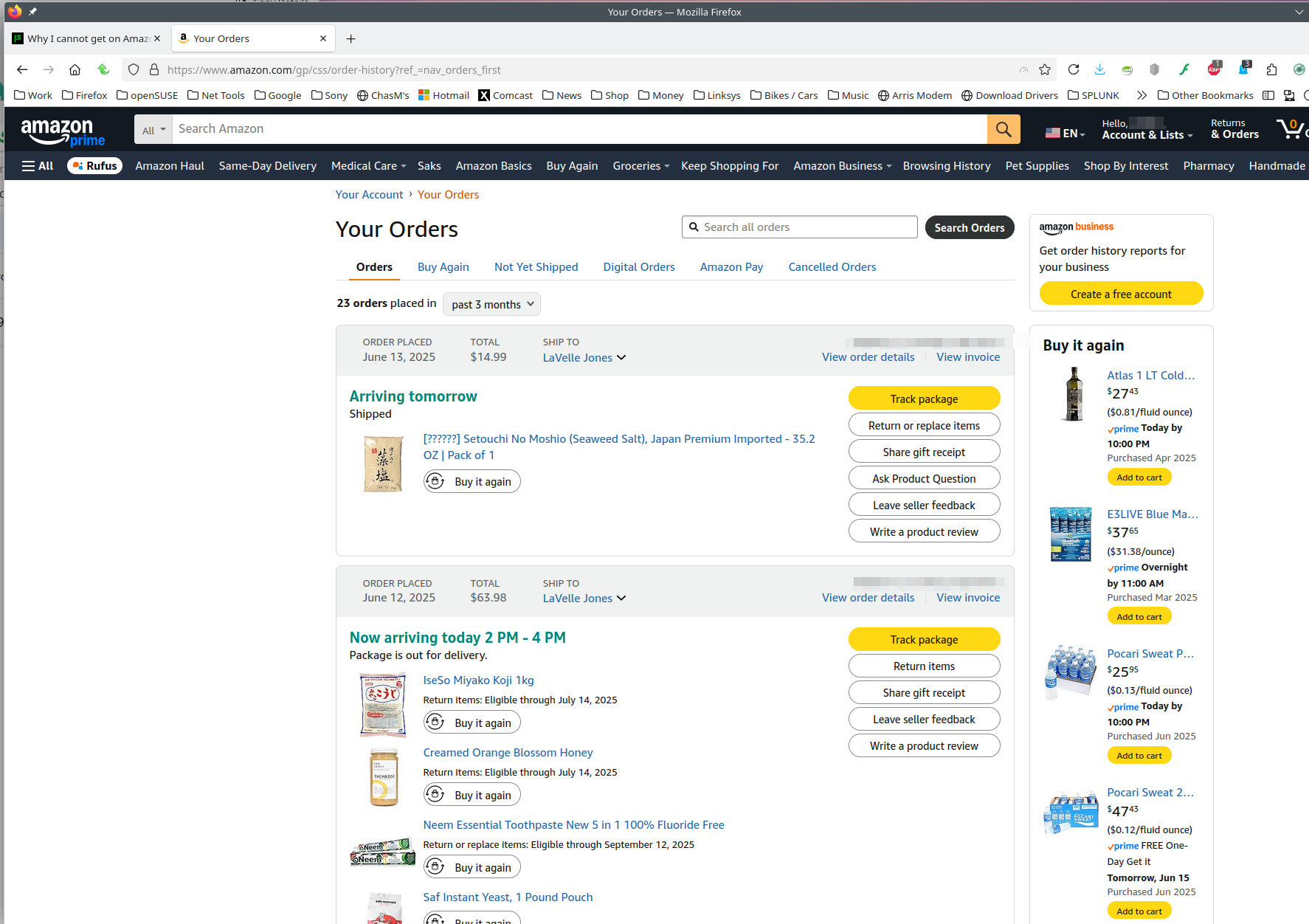Open the extensions puzzle-piece icon
This screenshot has height=924, width=1309.
pyautogui.click(x=1271, y=69)
